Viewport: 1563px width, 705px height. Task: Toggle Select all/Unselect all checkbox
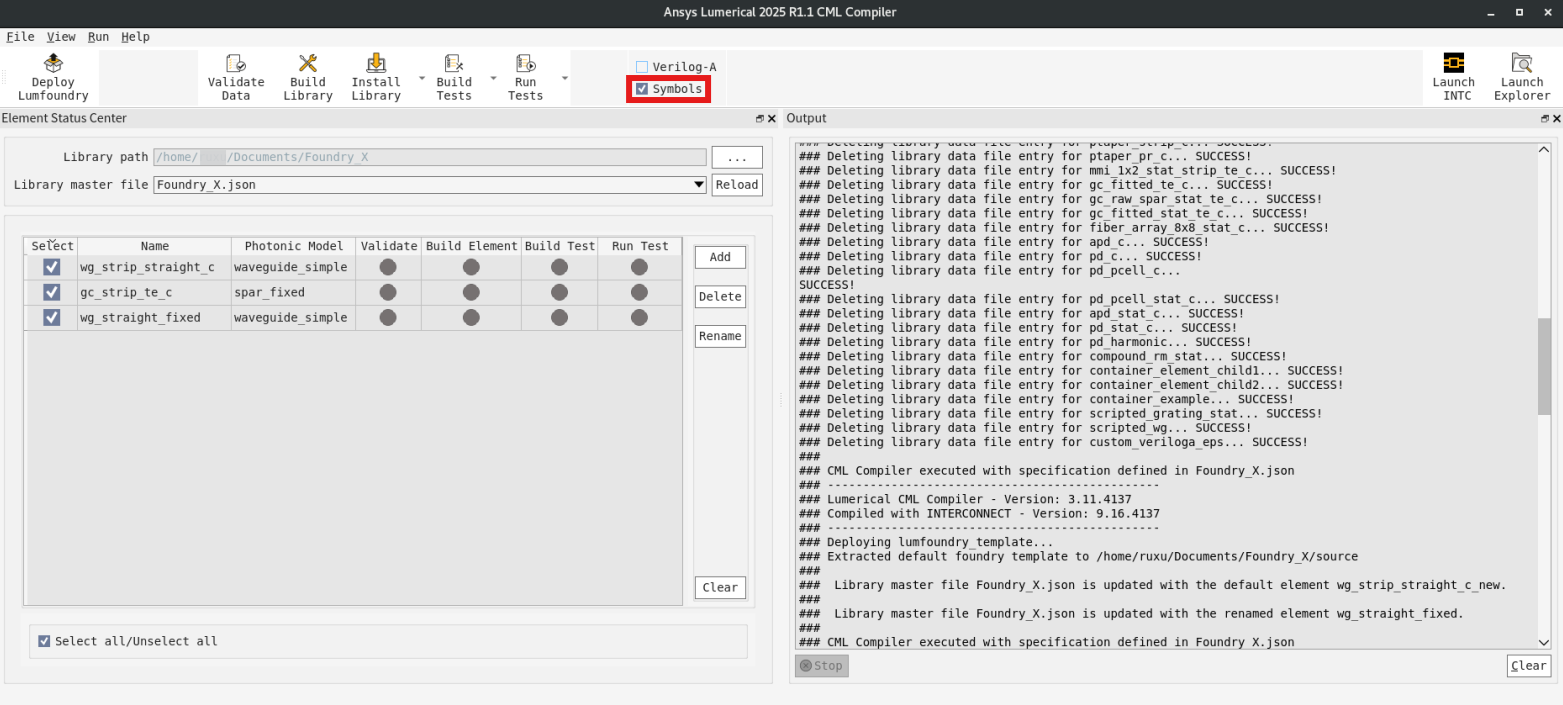coord(44,641)
